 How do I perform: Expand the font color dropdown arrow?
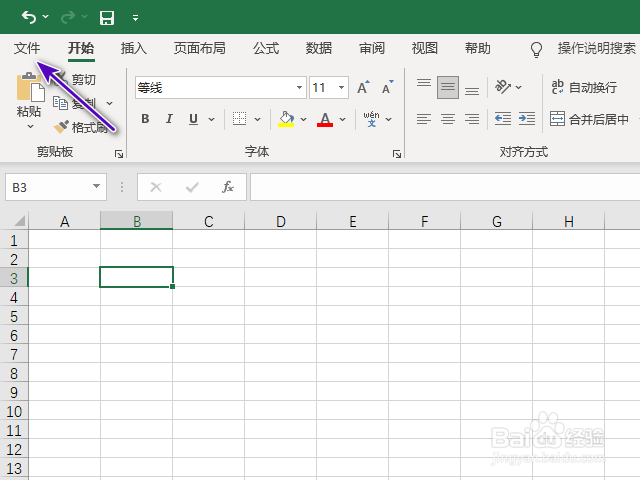click(342, 119)
